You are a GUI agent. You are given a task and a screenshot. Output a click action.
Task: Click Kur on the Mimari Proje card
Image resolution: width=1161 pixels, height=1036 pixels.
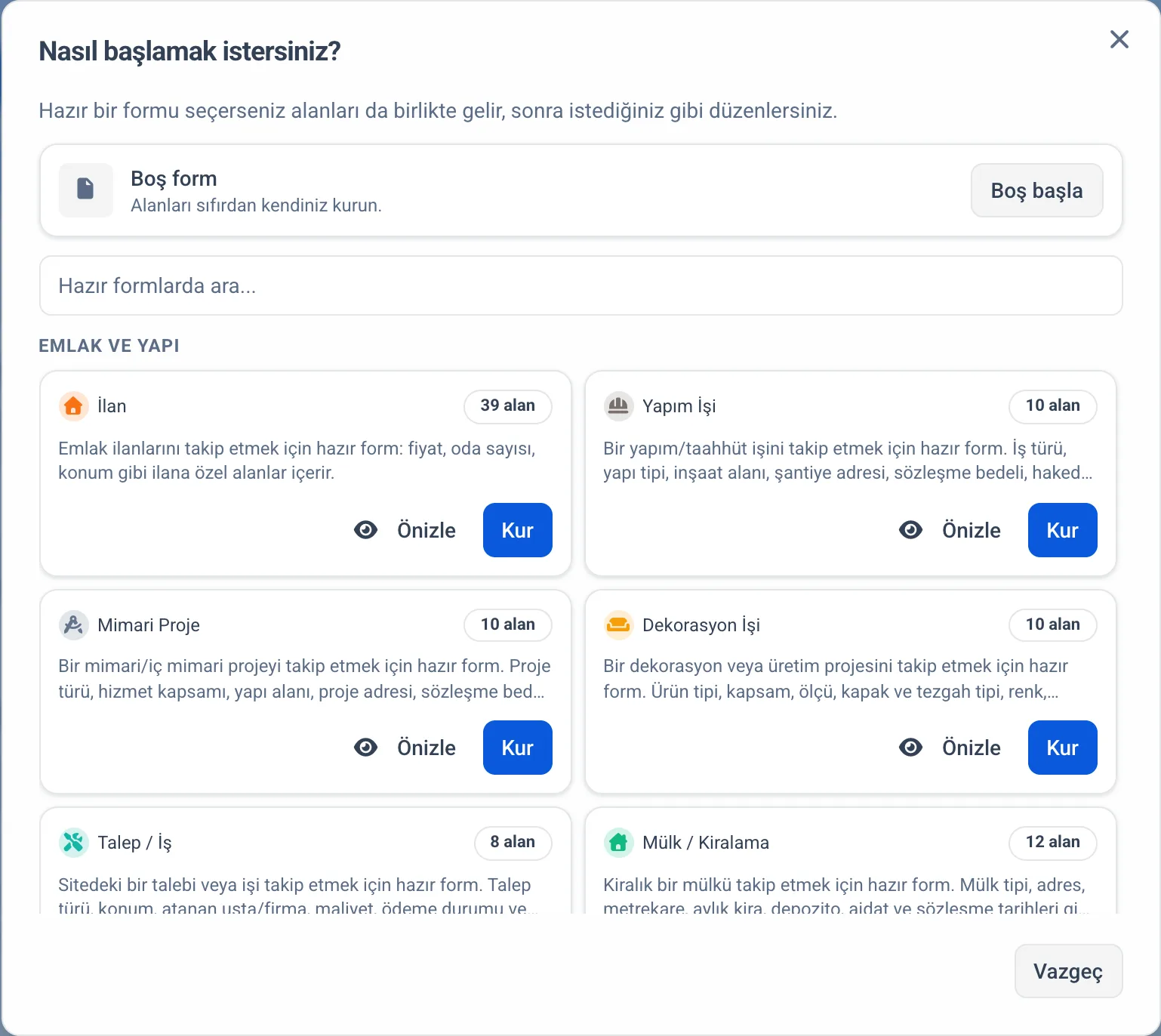coord(518,748)
